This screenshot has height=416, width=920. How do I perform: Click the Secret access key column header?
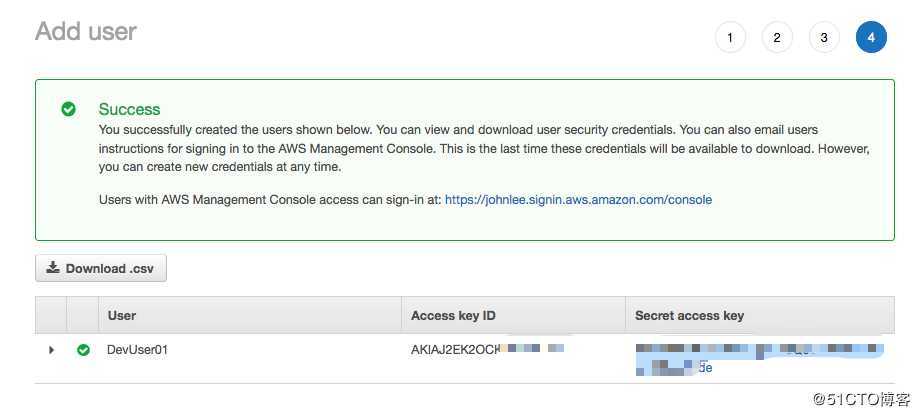coord(689,316)
